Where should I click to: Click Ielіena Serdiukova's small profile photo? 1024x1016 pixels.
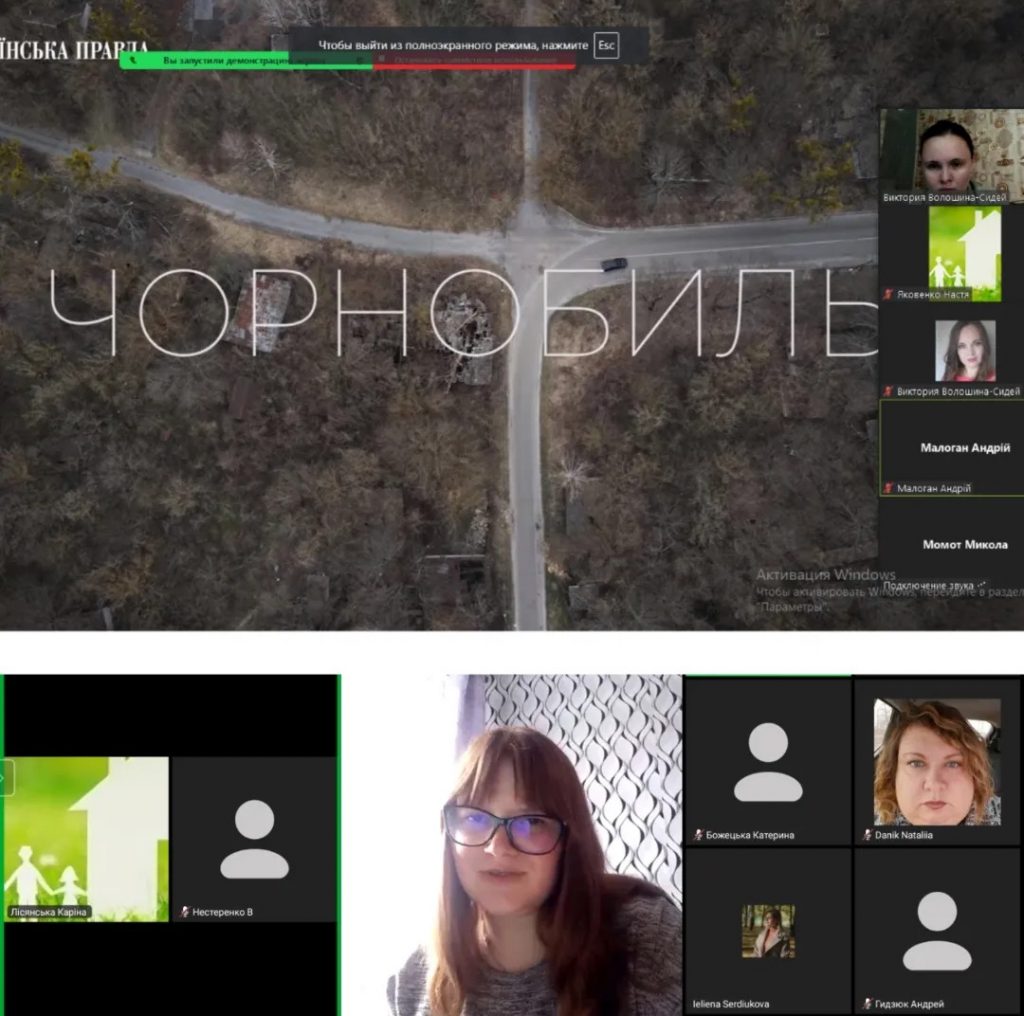767,931
